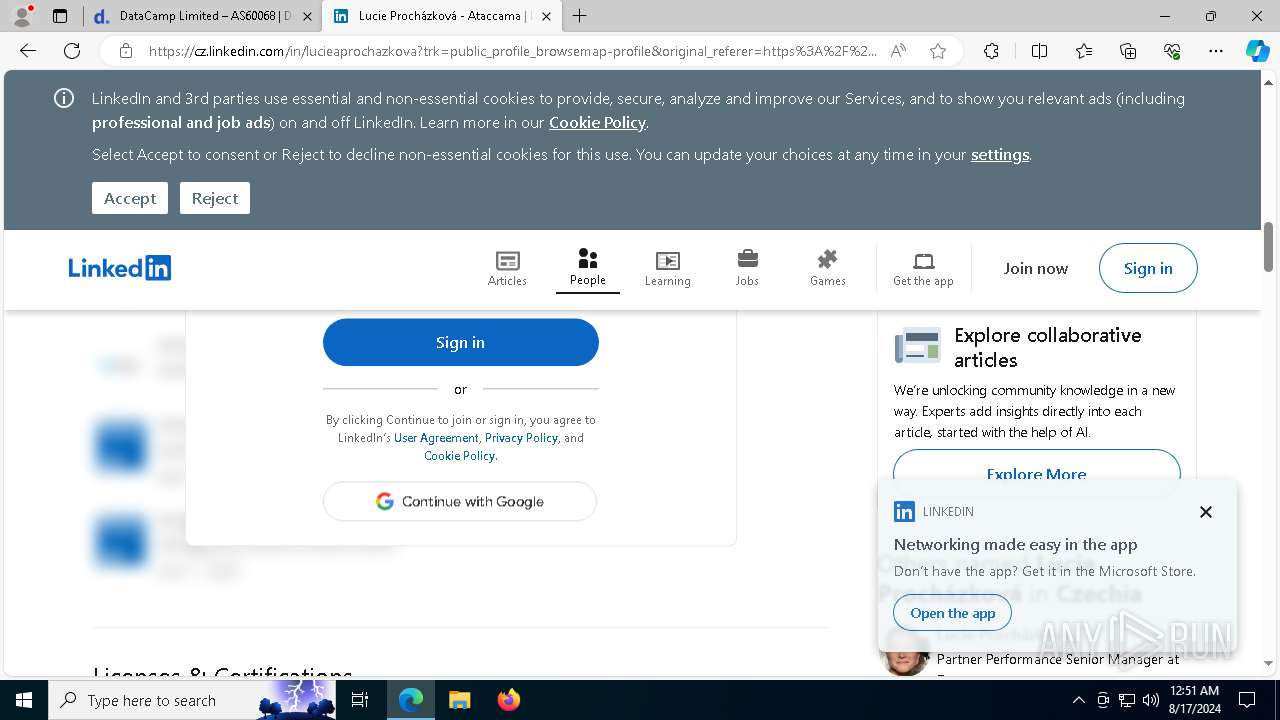This screenshot has height=720, width=1280.
Task: Reject non-essential cookies
Action: (x=215, y=198)
